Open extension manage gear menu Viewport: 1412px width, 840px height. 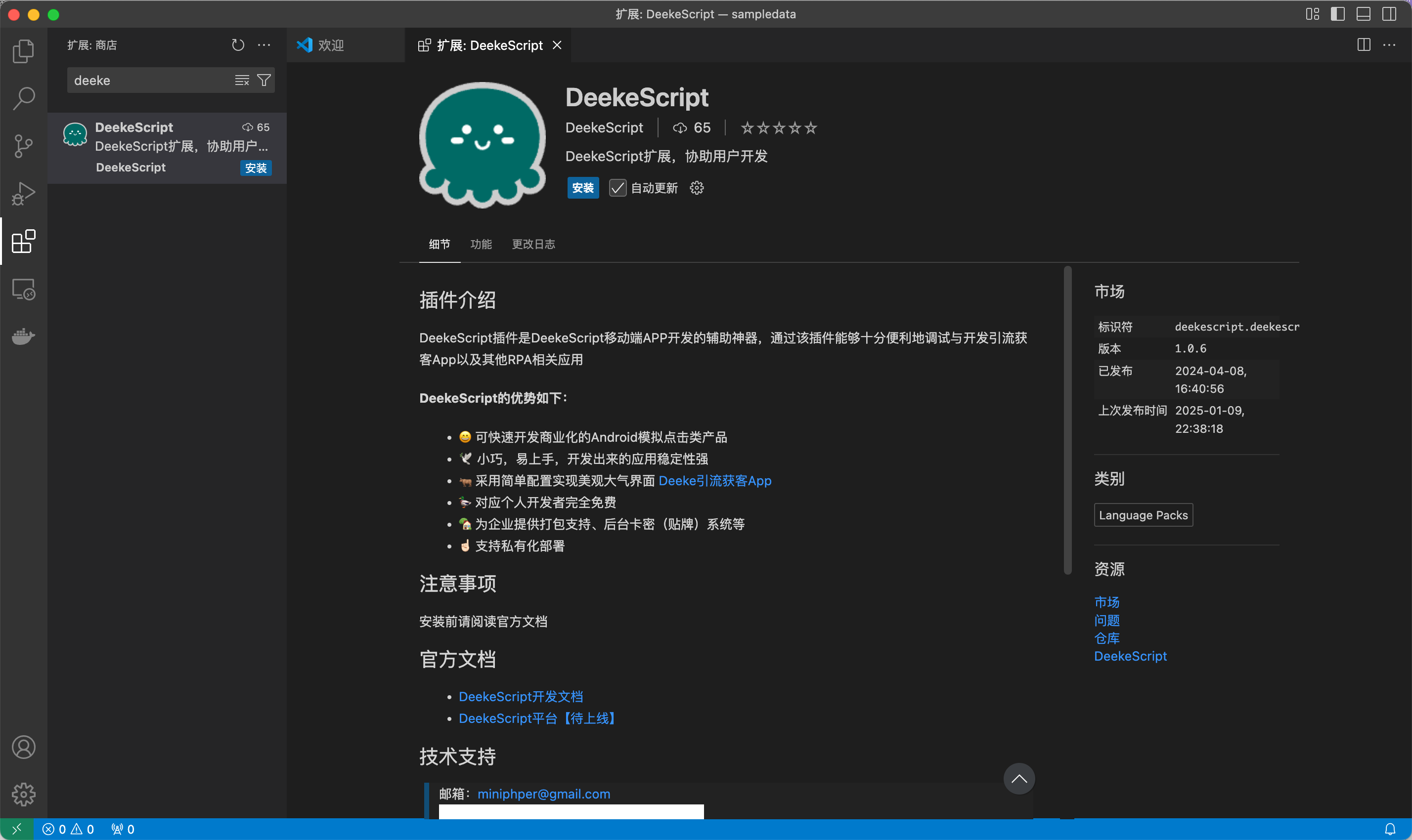pyautogui.click(x=697, y=188)
